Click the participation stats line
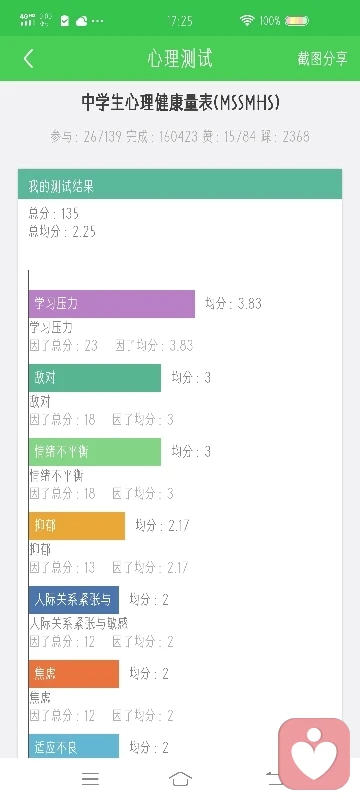The height and width of the screenshot is (800, 360). click(180, 137)
